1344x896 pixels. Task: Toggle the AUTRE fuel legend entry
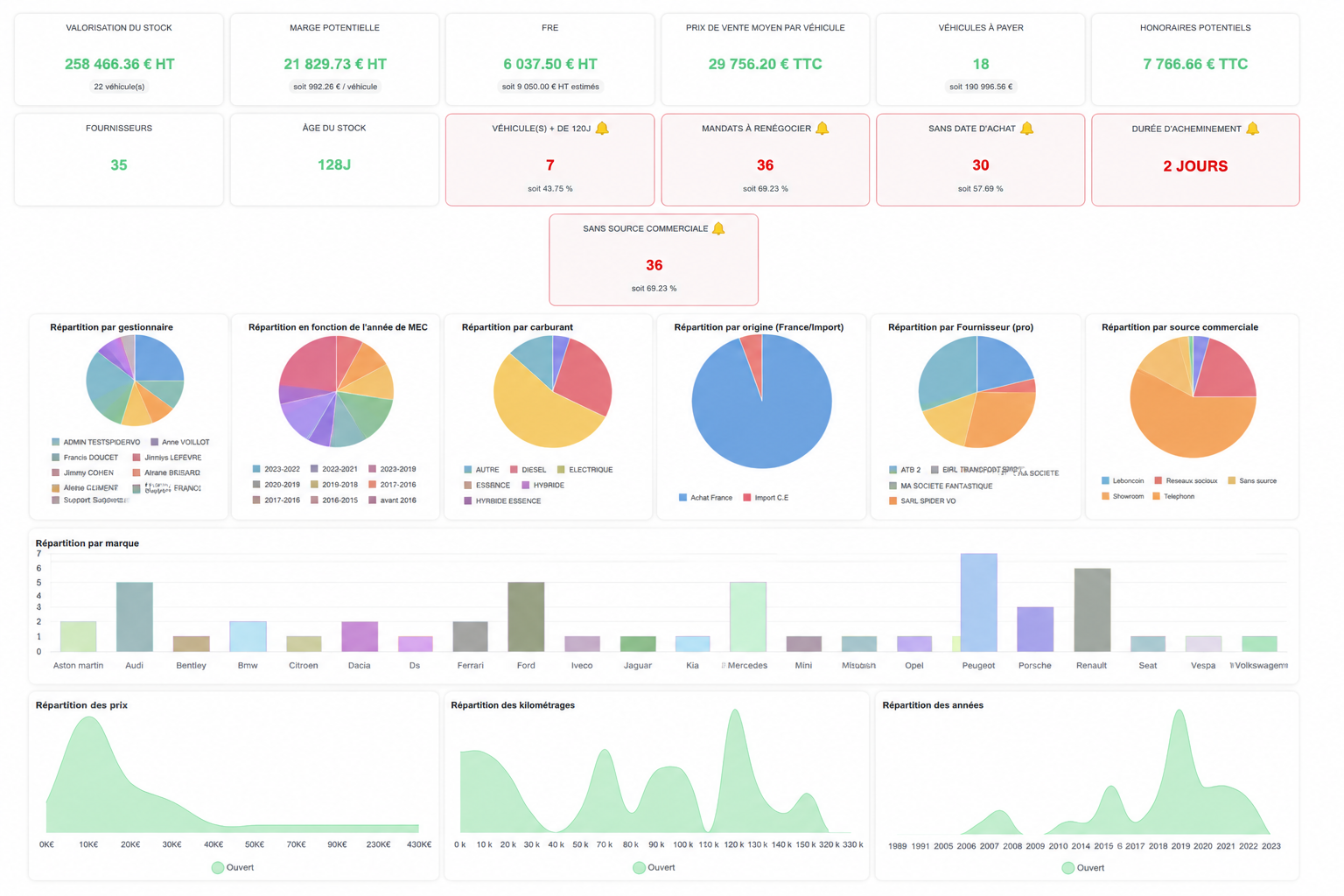pos(481,470)
